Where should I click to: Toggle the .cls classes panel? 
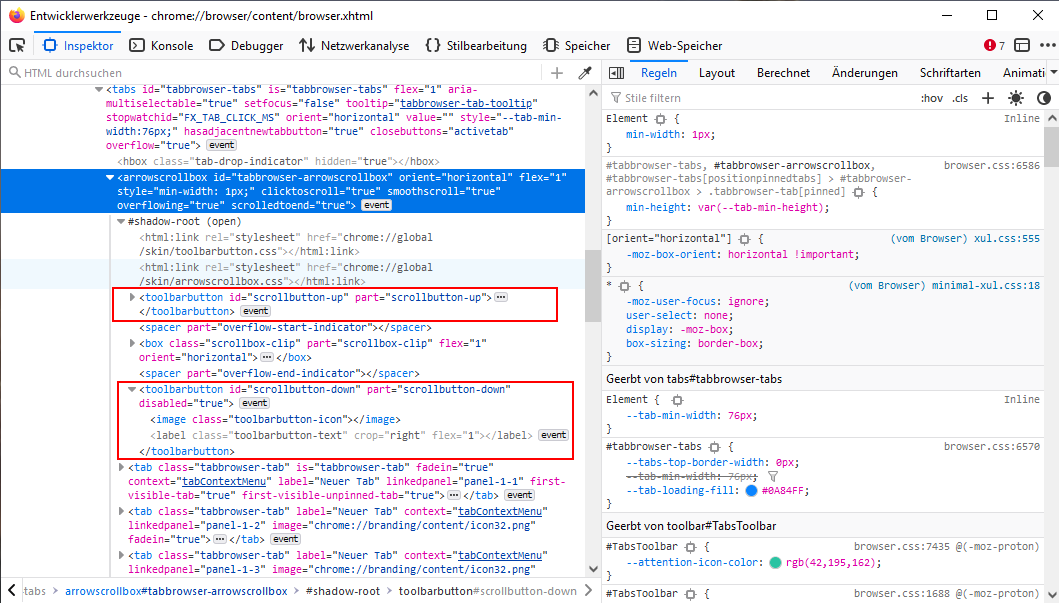pos(960,98)
